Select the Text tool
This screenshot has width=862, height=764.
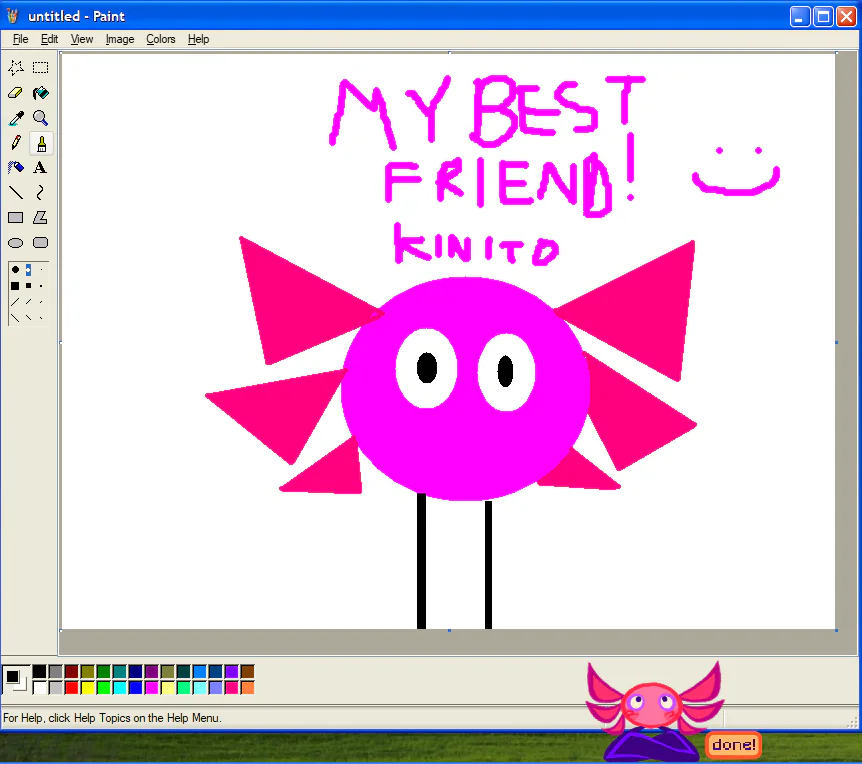tap(41, 168)
